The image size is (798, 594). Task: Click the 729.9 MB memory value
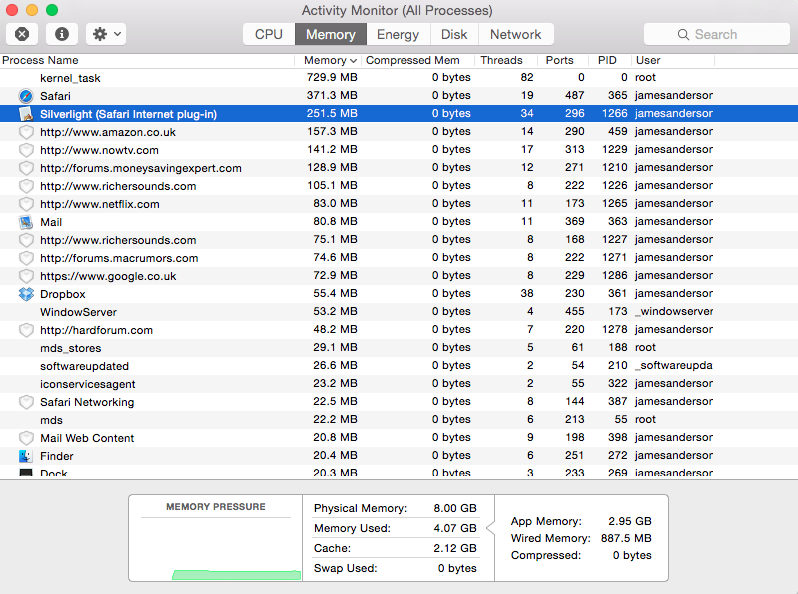(332, 77)
